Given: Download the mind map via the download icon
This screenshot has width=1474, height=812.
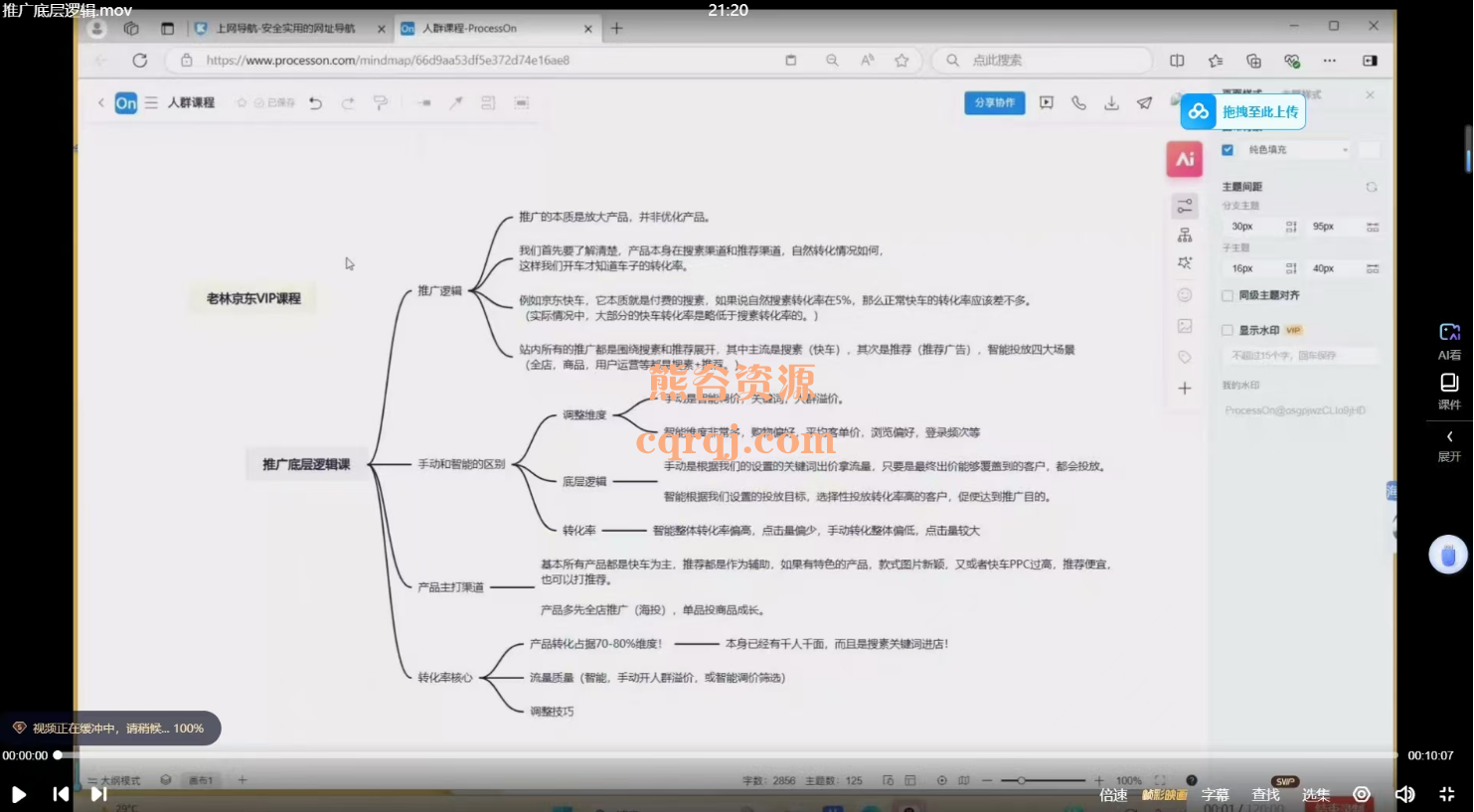Looking at the screenshot, I should 1111,102.
